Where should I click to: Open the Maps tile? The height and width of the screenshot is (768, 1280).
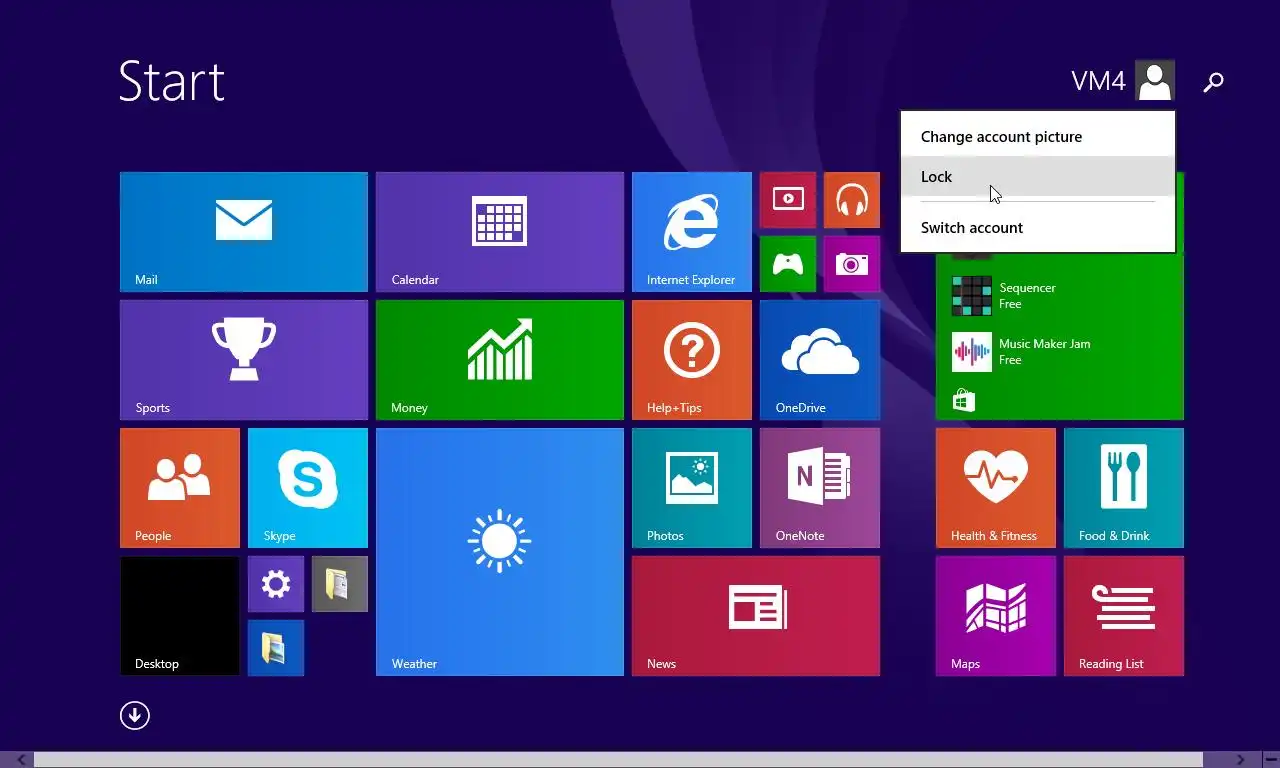click(996, 616)
